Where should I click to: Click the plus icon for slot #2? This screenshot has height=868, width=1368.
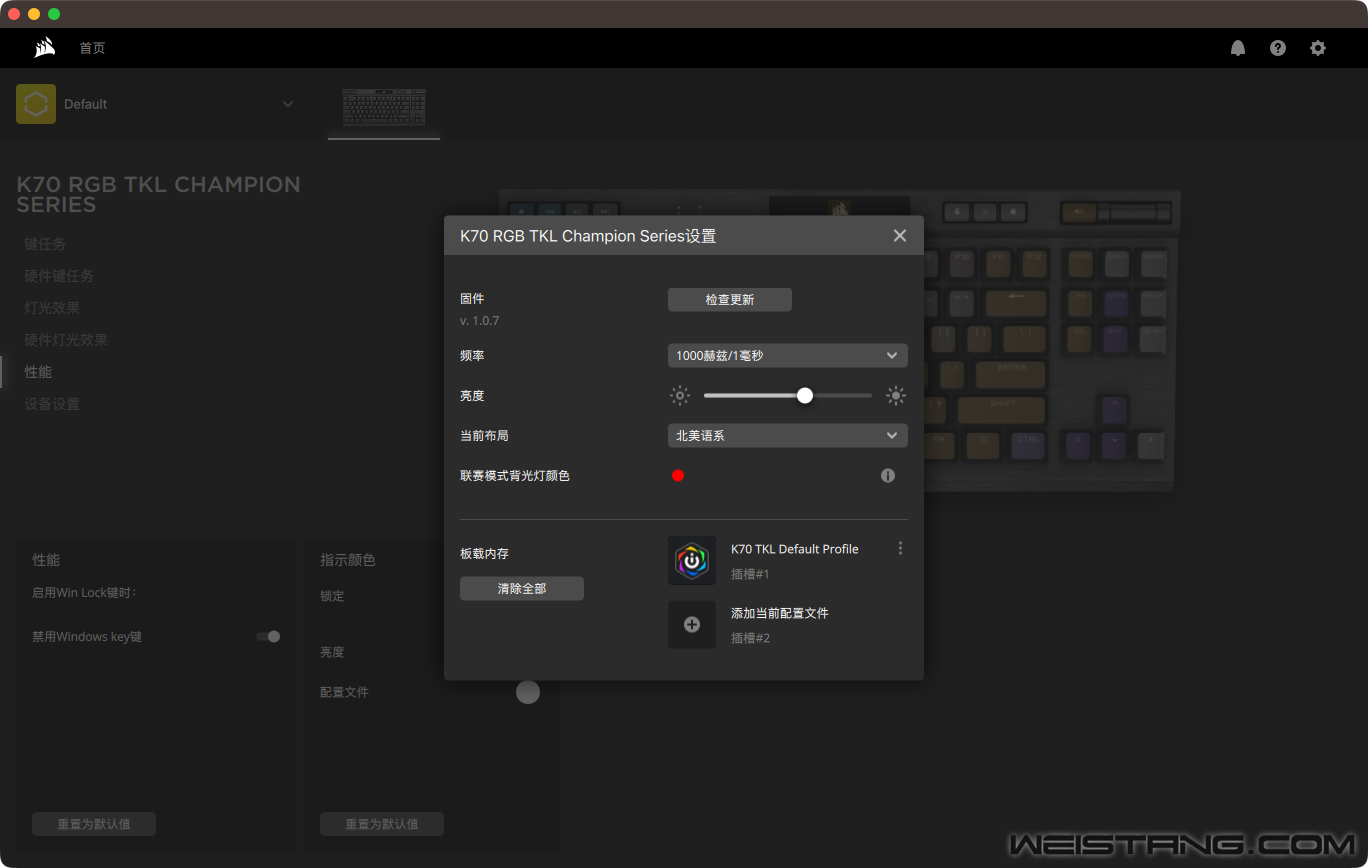coord(692,624)
